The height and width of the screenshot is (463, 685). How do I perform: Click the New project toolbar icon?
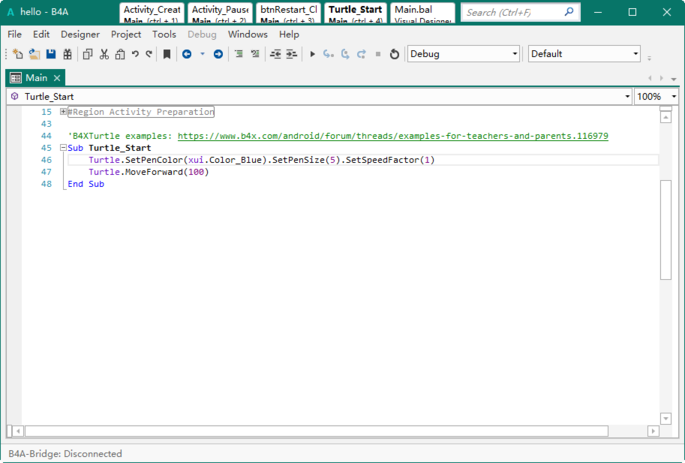pyautogui.click(x=18, y=54)
